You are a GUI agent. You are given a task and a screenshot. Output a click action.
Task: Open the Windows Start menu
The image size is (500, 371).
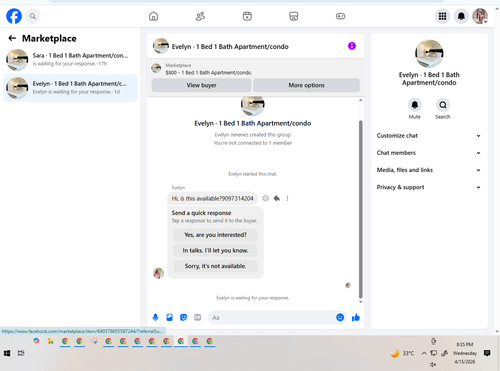[x=7, y=353]
